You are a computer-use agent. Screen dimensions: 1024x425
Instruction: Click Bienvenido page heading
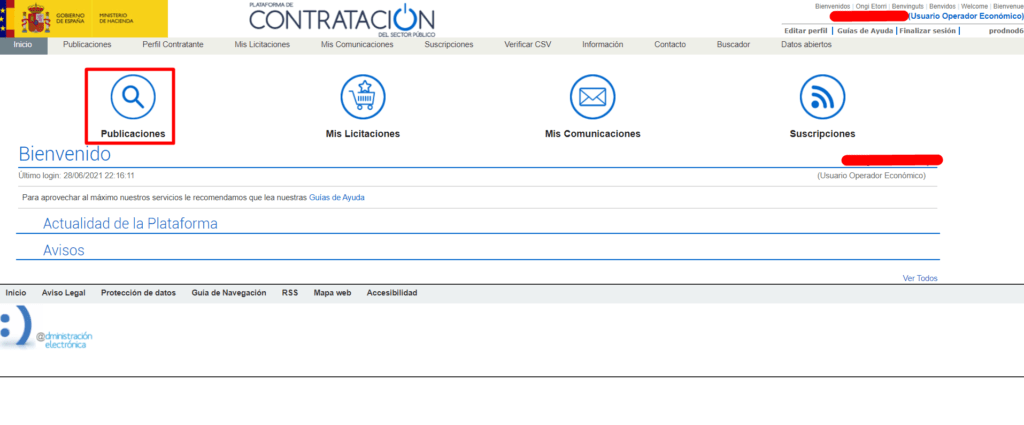(65, 154)
